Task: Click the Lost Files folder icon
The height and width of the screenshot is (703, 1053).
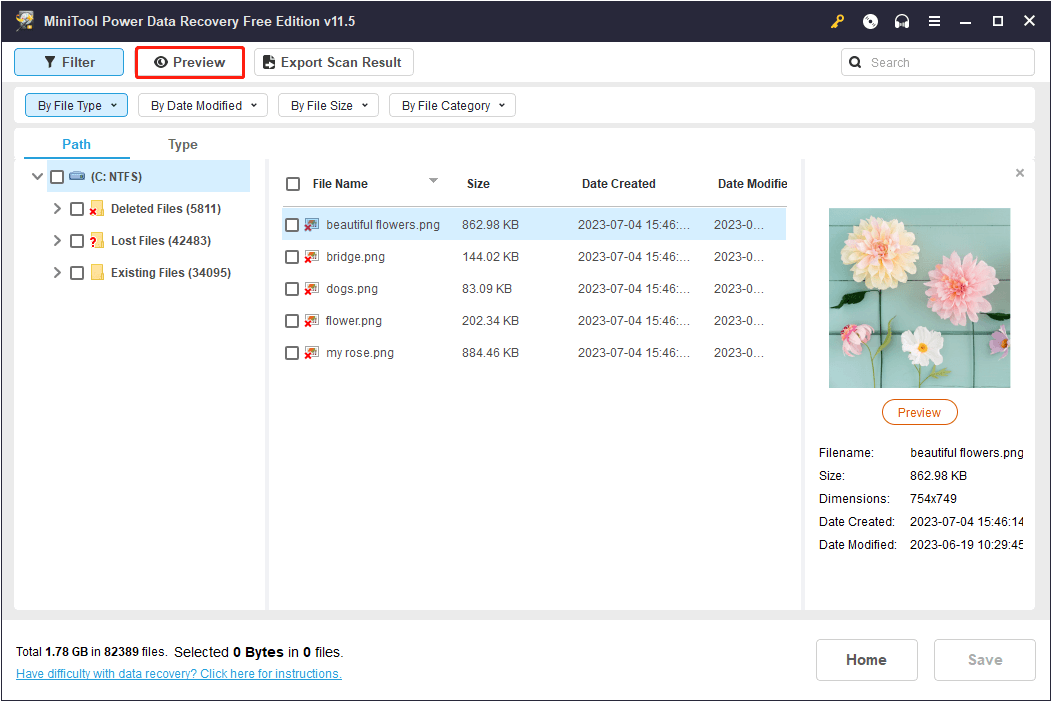Action: coord(97,240)
